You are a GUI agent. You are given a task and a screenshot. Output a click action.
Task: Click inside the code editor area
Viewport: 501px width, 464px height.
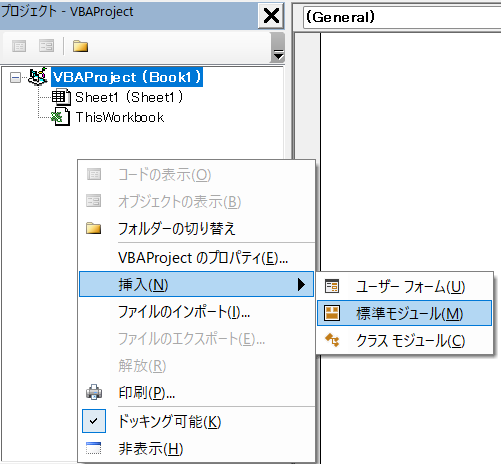click(411, 150)
